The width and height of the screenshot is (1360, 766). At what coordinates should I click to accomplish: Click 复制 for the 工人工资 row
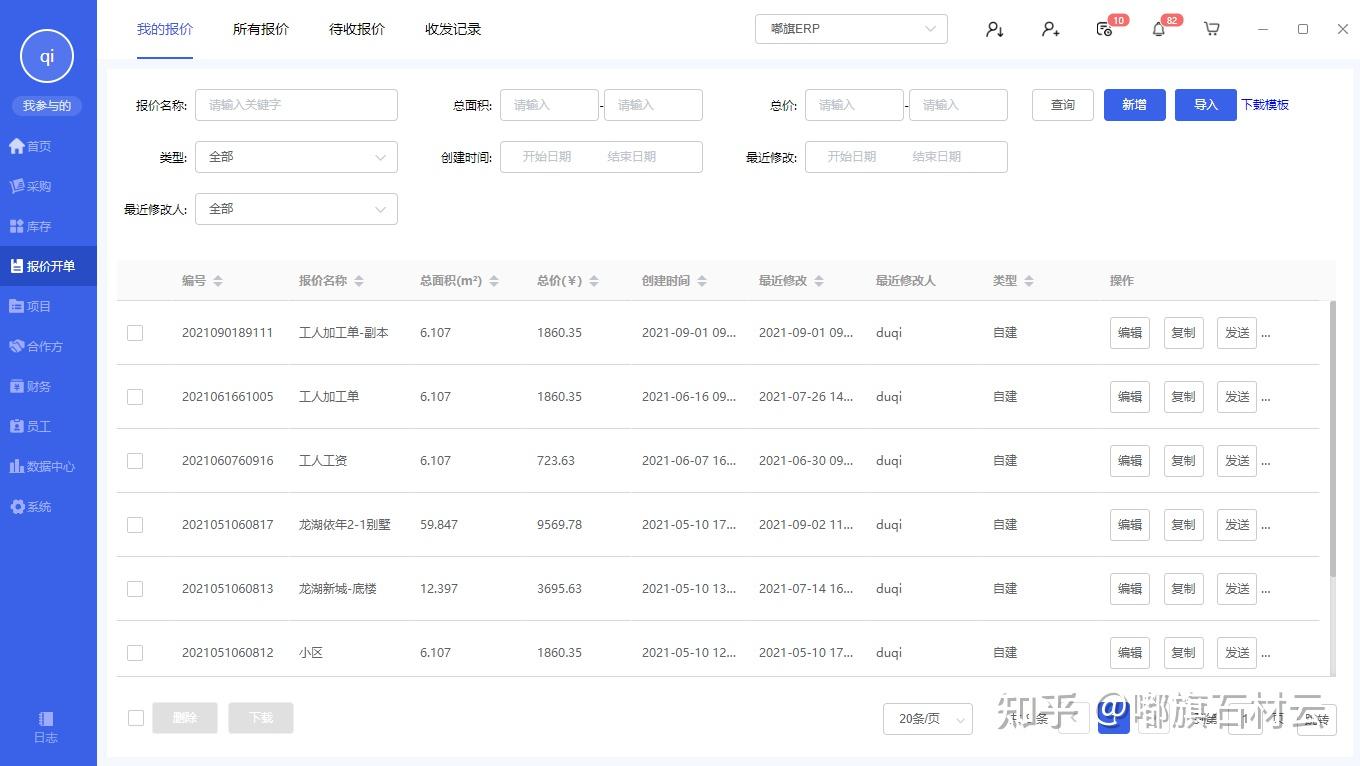click(1184, 461)
